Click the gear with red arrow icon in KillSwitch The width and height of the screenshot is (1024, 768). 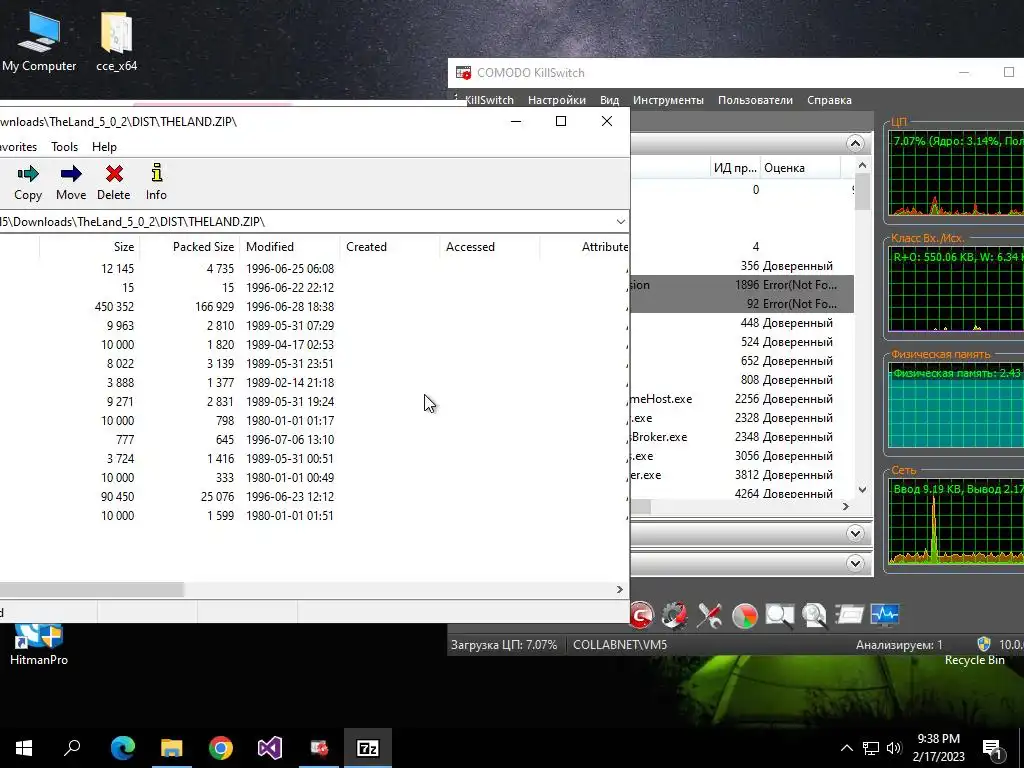[674, 615]
